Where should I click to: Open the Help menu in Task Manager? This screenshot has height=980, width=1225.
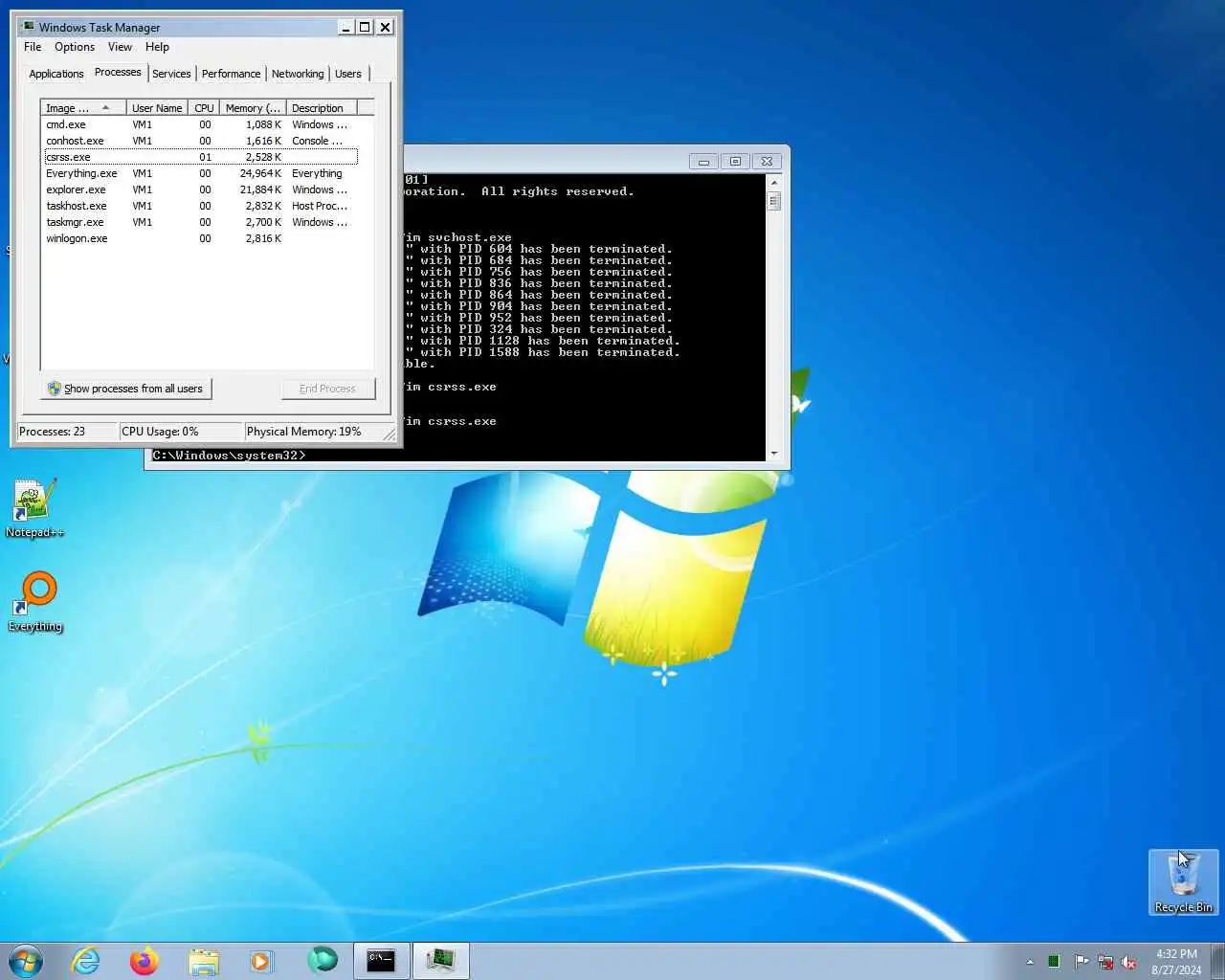click(157, 47)
